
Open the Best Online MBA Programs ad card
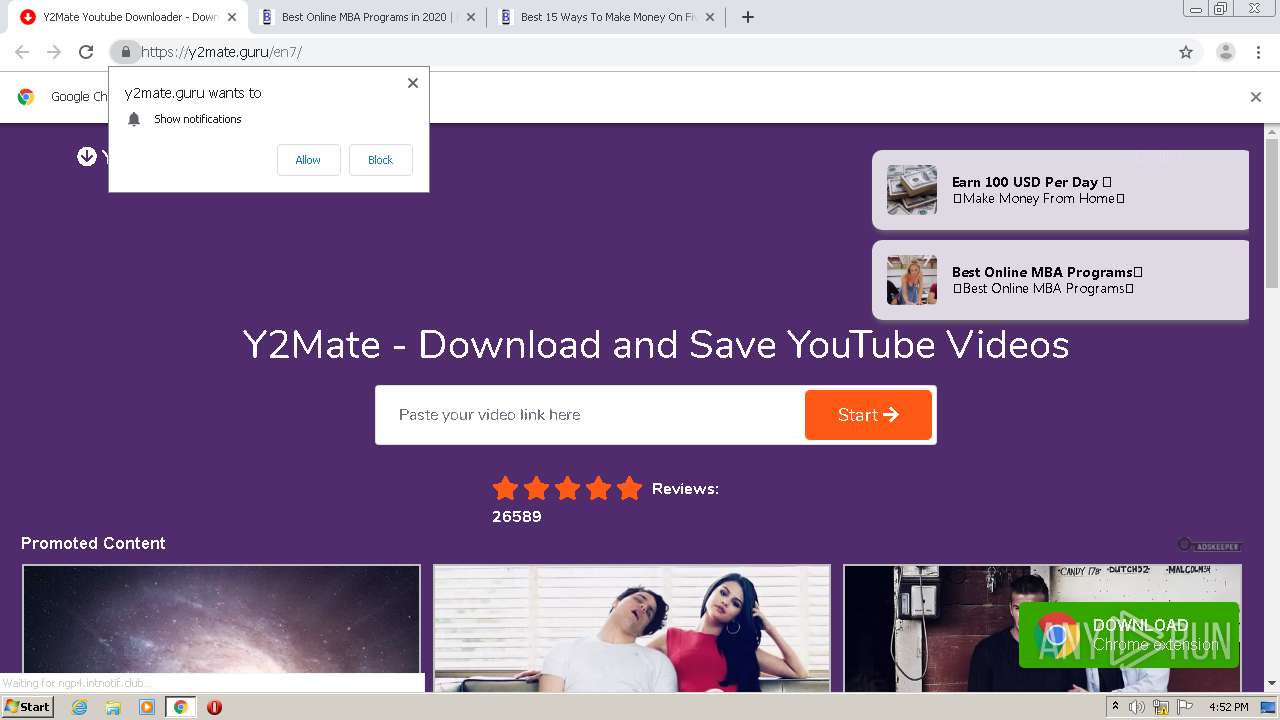[x=1060, y=280]
